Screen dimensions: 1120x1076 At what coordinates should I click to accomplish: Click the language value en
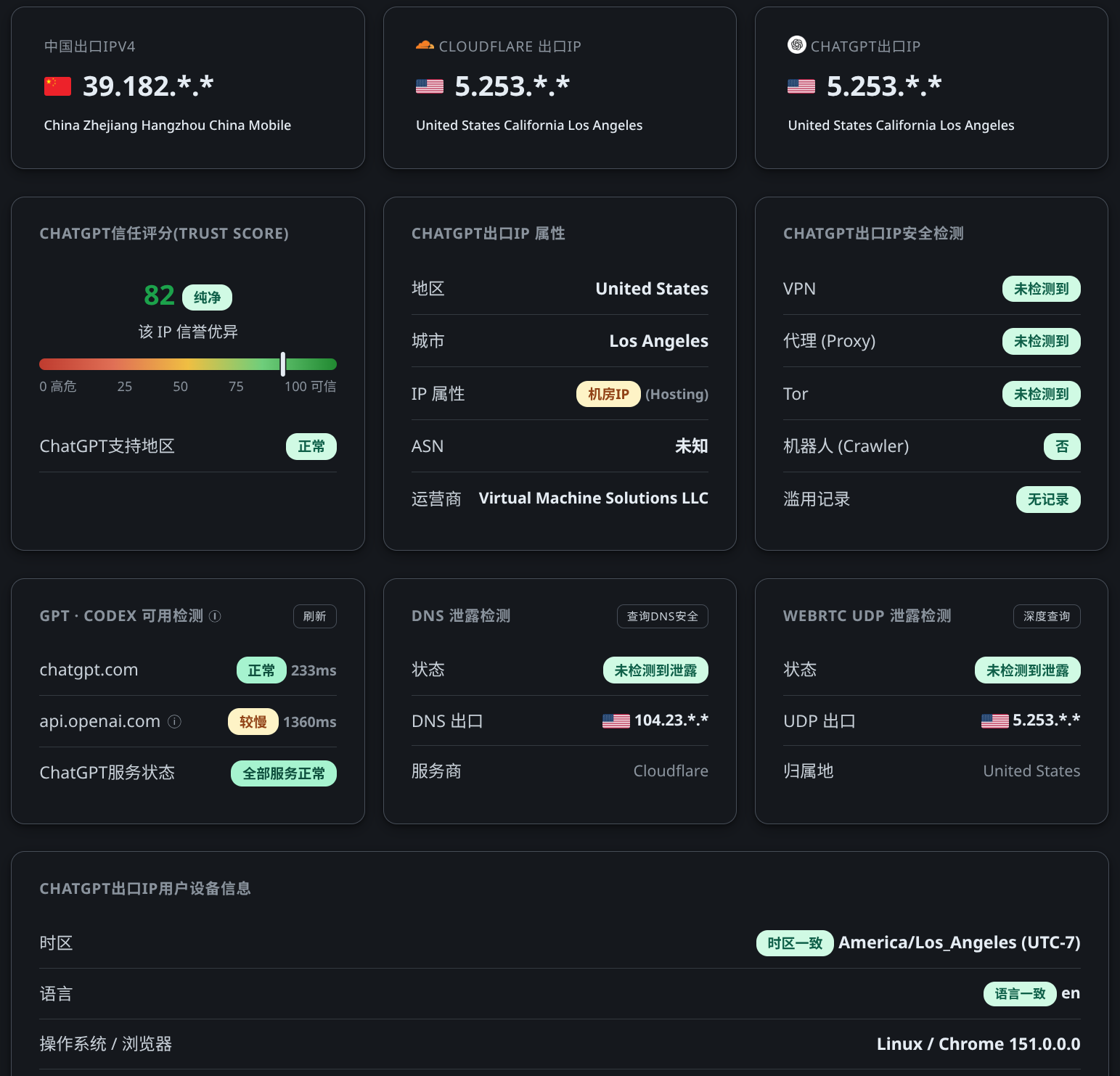click(x=1071, y=993)
